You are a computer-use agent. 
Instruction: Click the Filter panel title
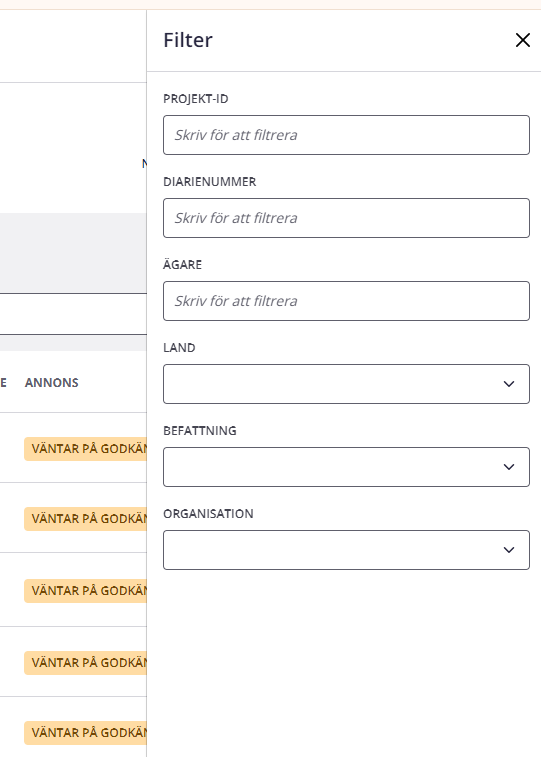188,40
